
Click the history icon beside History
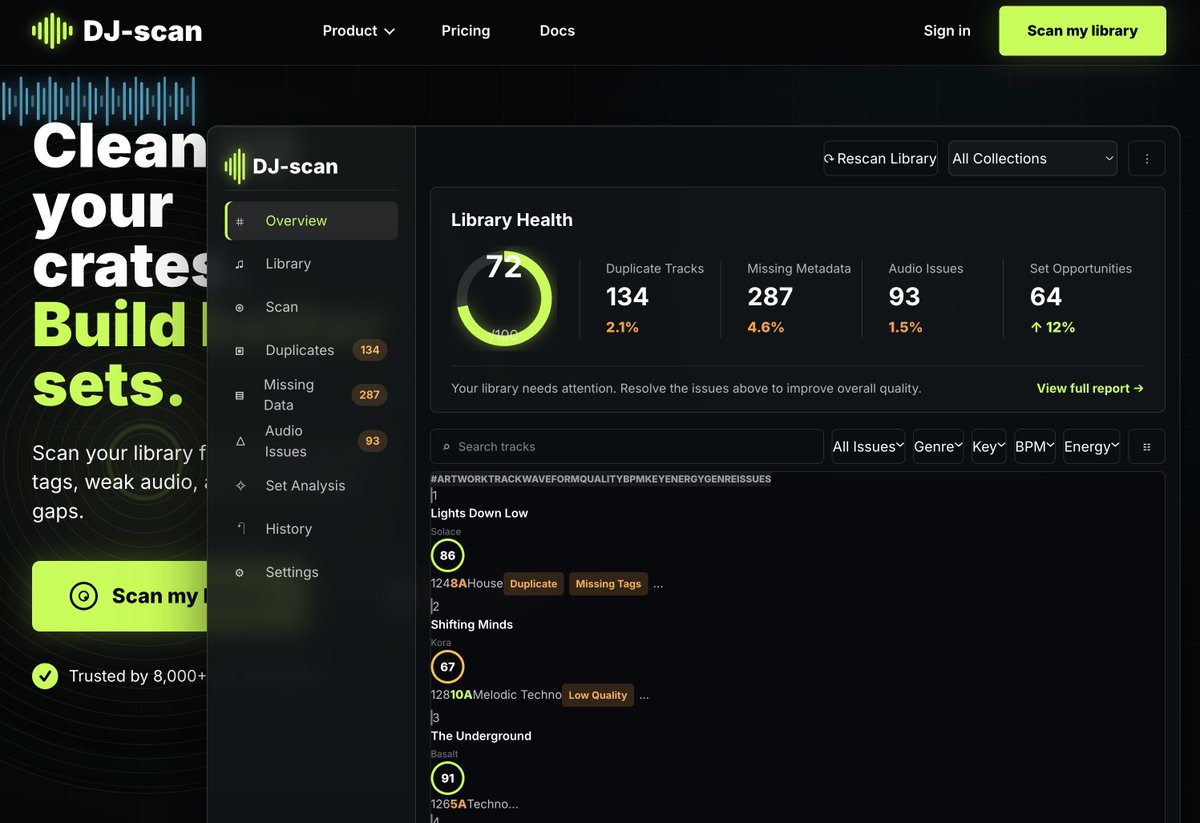point(240,529)
